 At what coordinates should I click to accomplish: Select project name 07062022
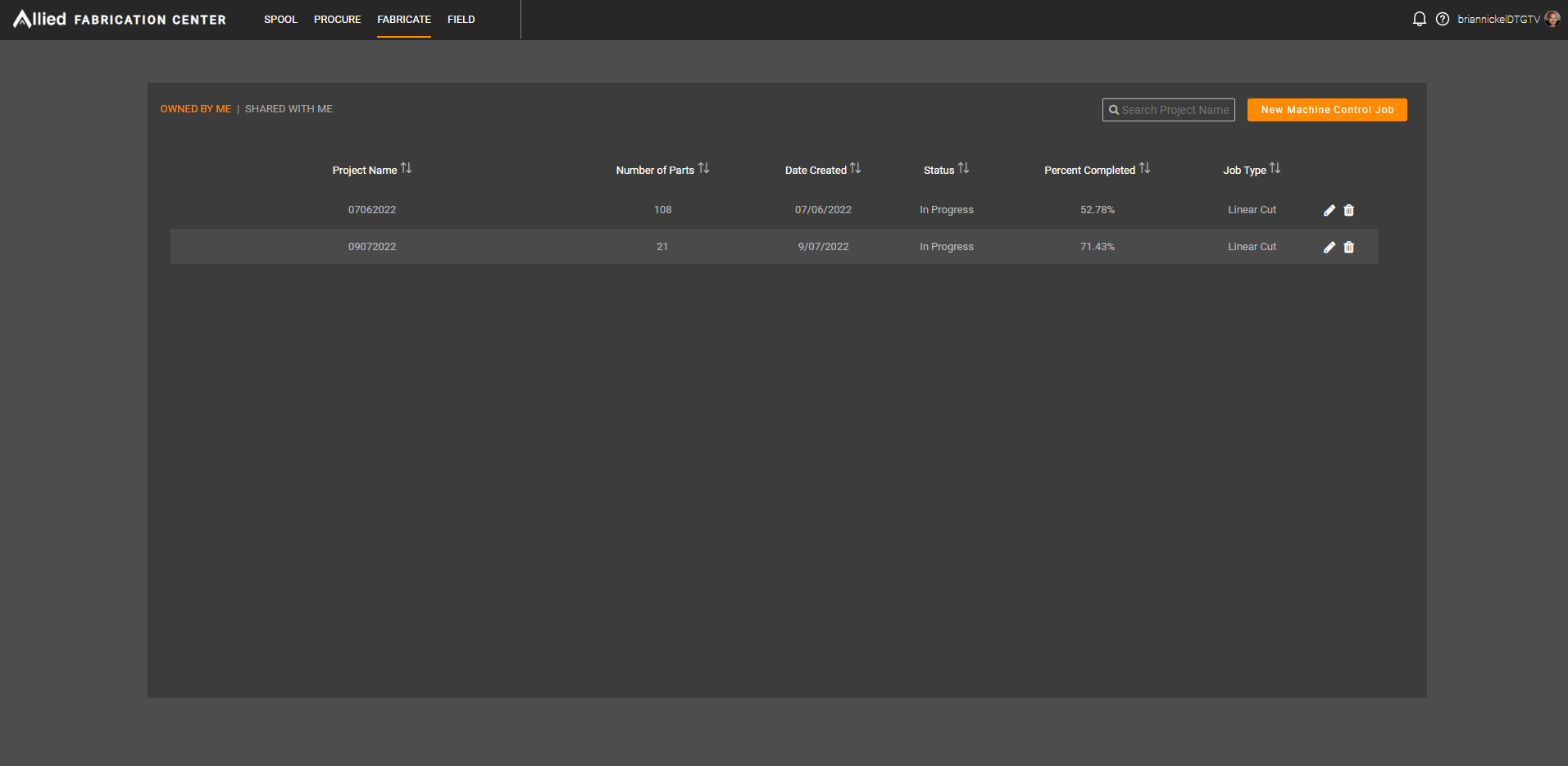(x=372, y=210)
